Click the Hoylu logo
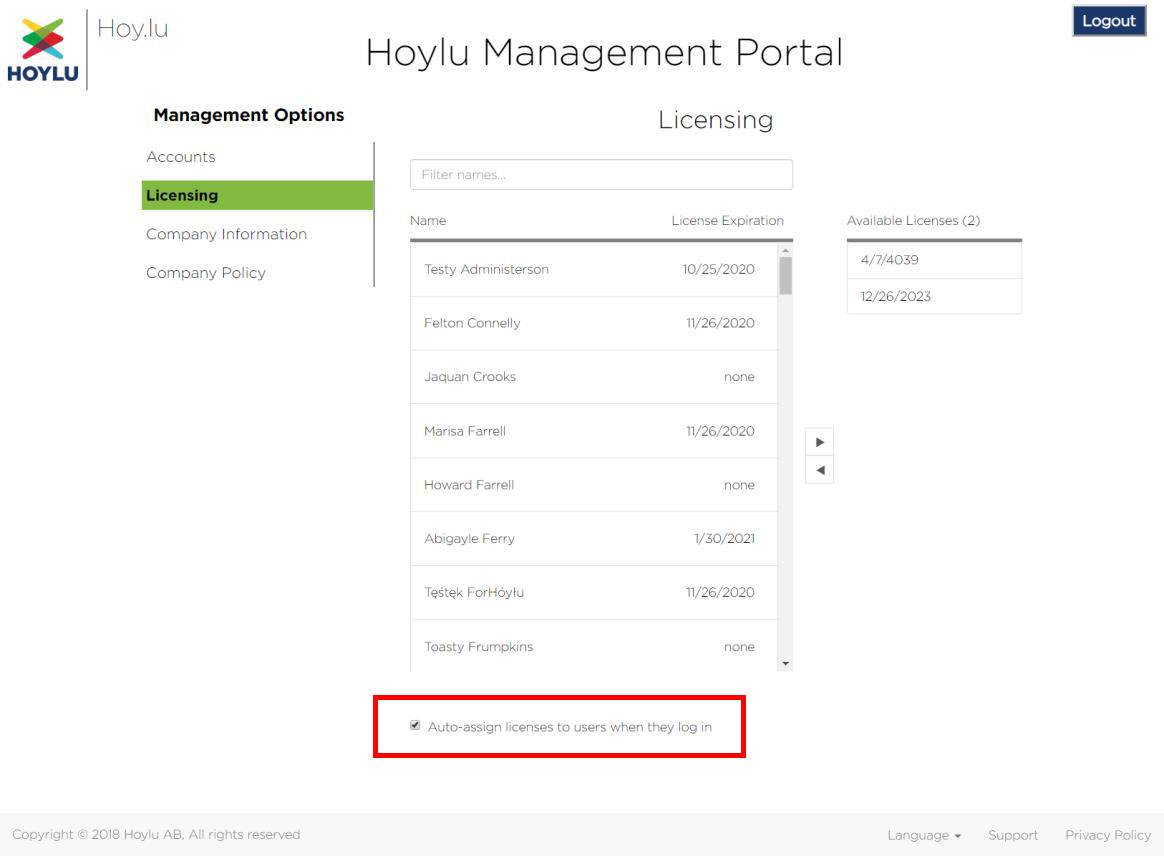Image resolution: width=1164 pixels, height=856 pixels. 42,50
